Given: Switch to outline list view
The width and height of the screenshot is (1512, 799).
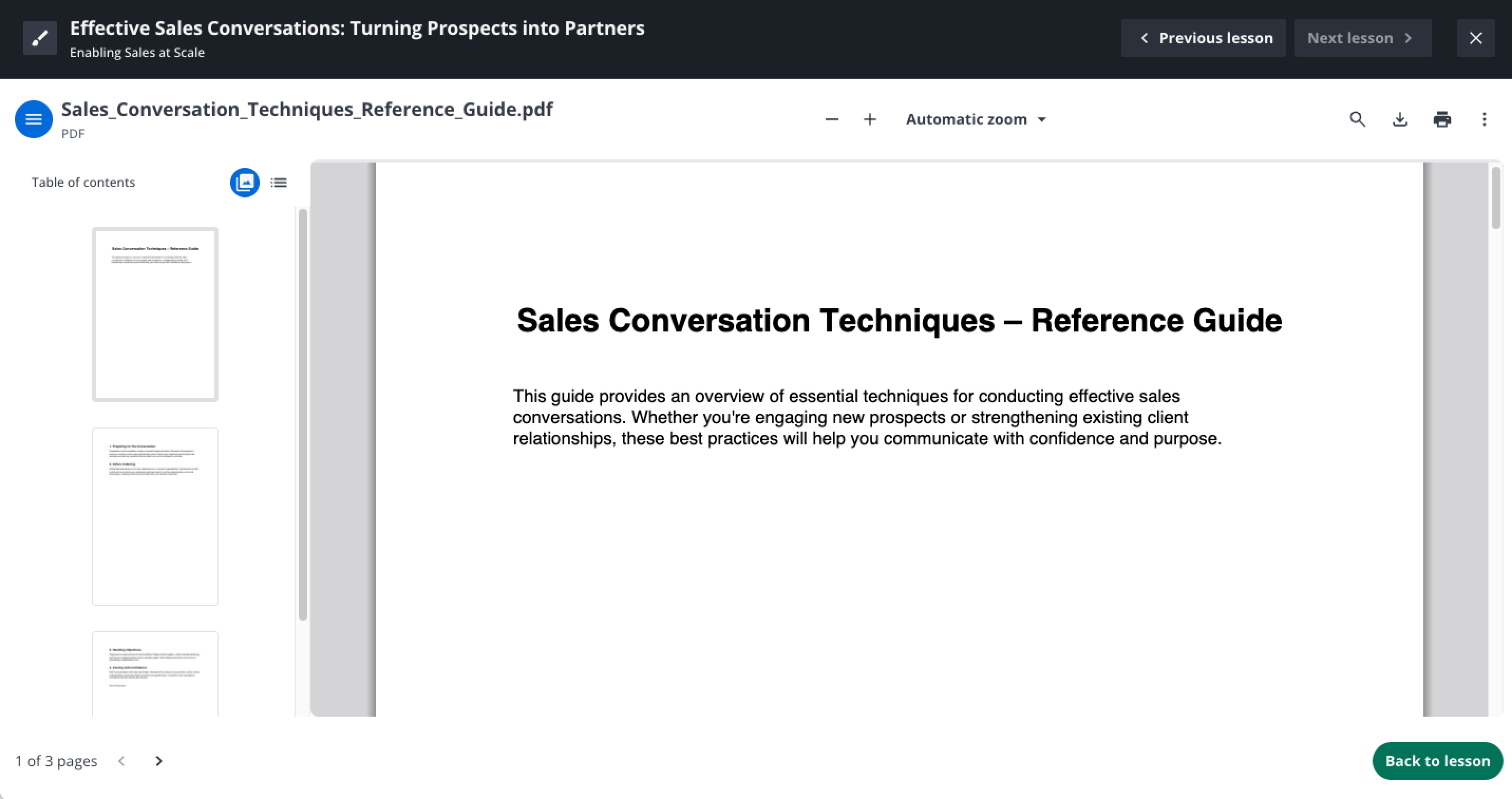Looking at the screenshot, I should (279, 183).
